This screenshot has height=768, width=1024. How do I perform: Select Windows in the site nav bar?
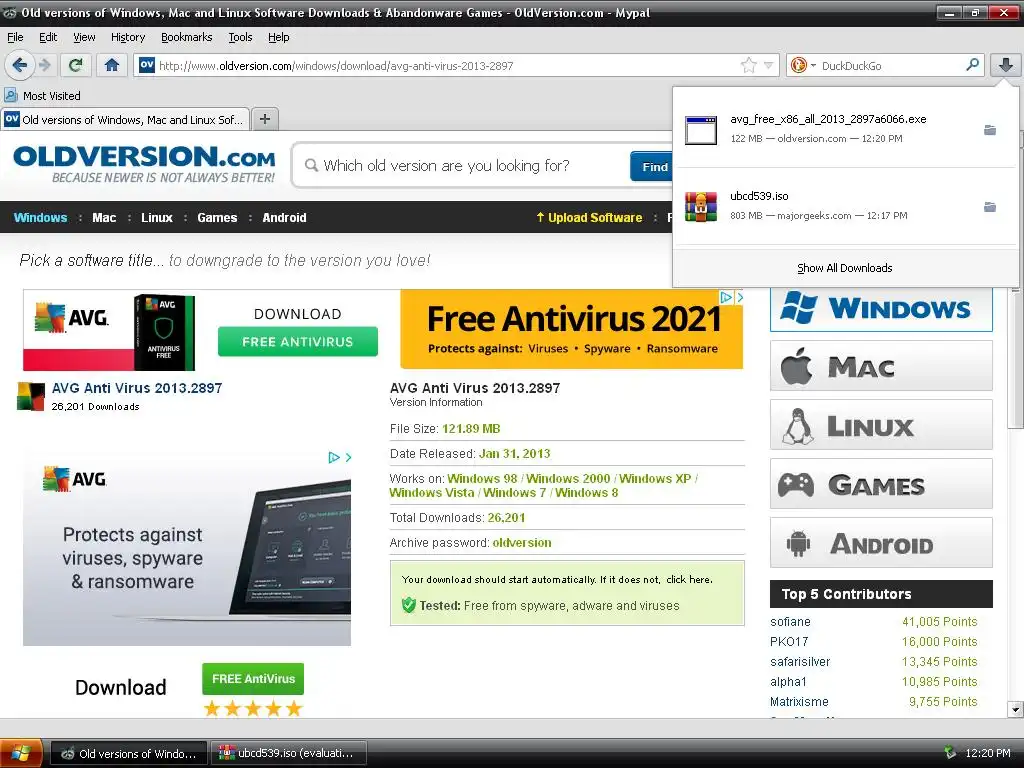point(40,217)
